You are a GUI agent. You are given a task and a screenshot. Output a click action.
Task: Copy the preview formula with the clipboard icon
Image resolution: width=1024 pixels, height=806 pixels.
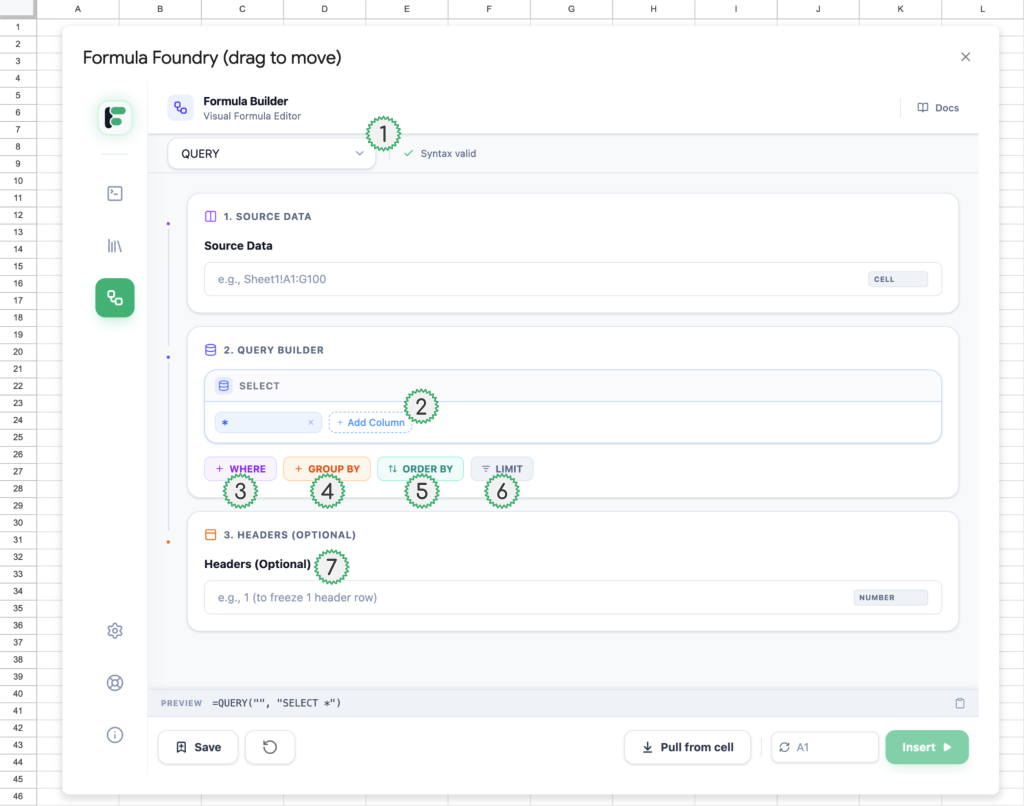point(960,703)
